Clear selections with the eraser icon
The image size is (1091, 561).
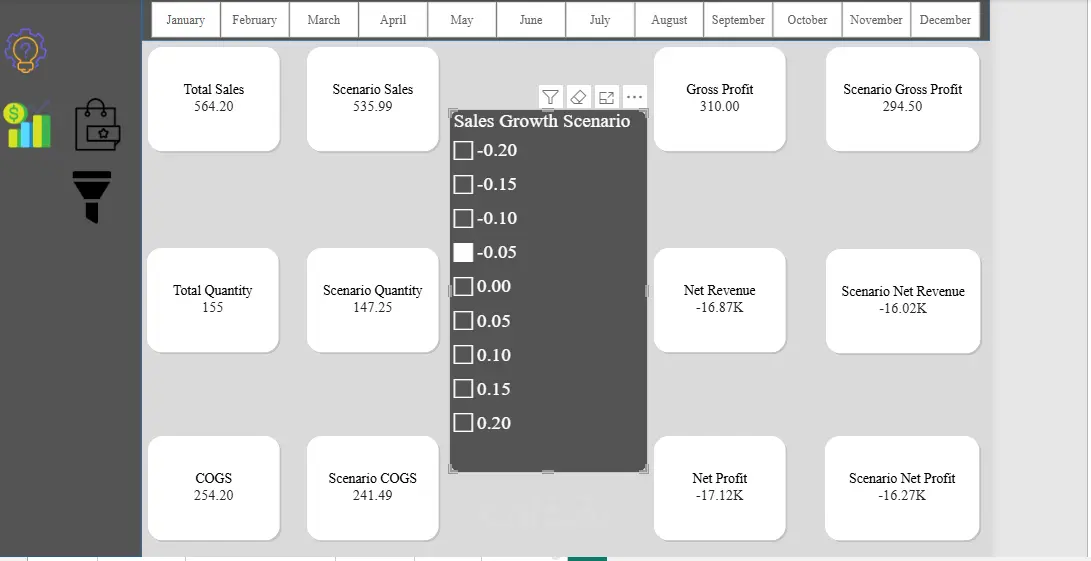click(x=578, y=97)
